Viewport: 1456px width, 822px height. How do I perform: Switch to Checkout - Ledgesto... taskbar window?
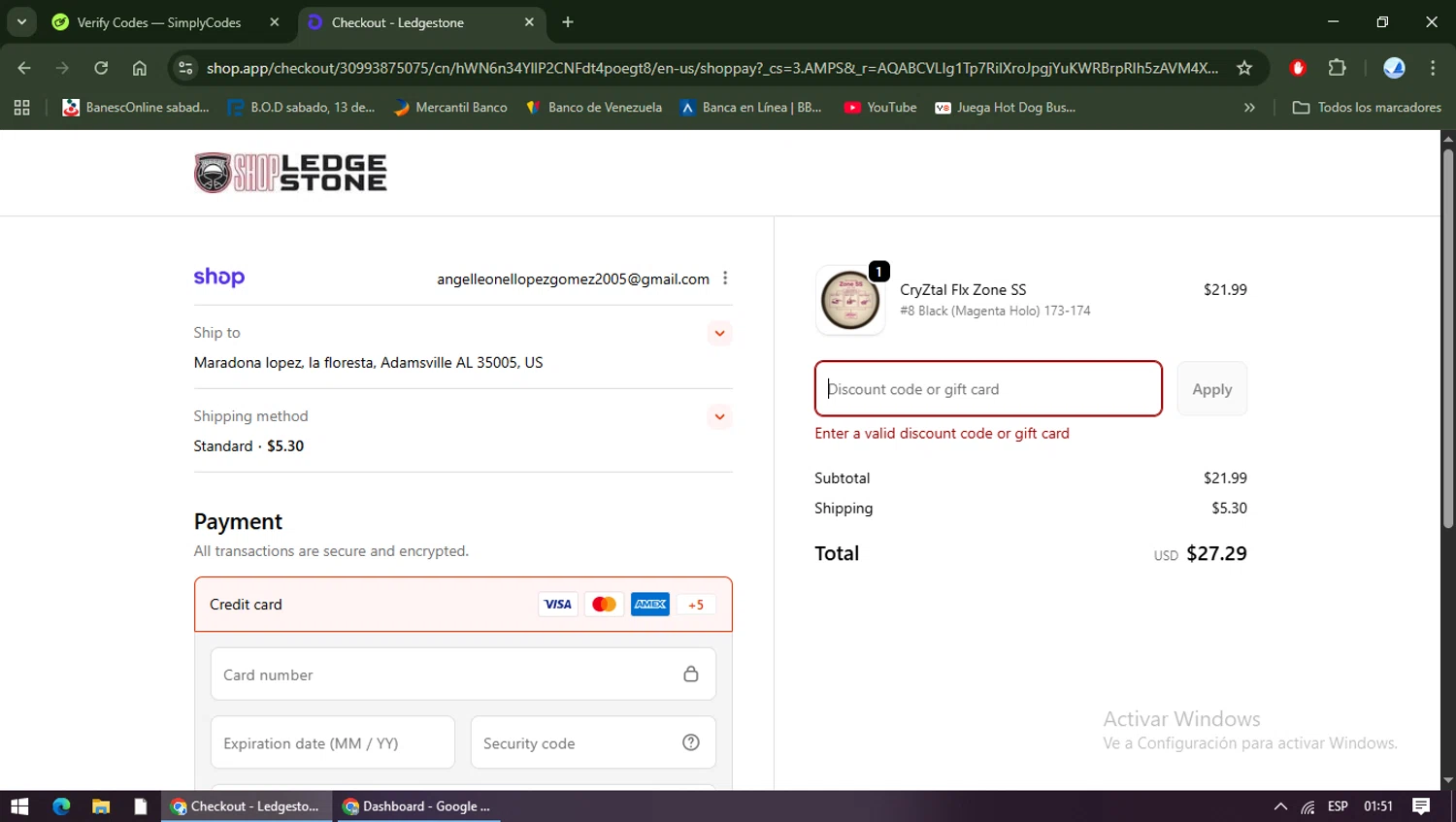pos(246,806)
